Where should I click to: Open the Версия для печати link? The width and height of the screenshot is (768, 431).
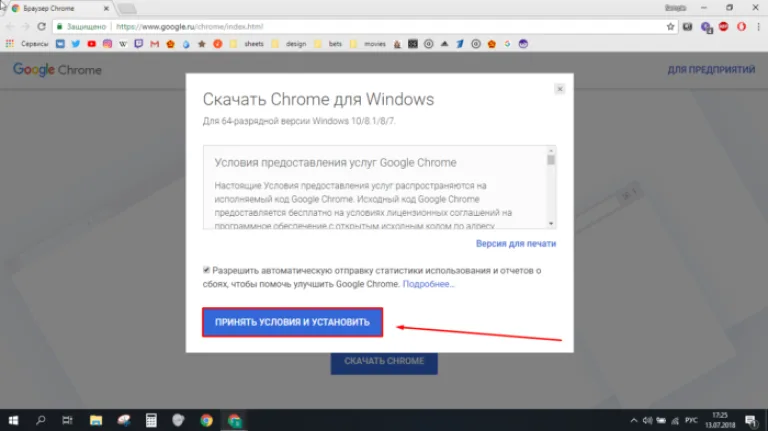coord(516,243)
